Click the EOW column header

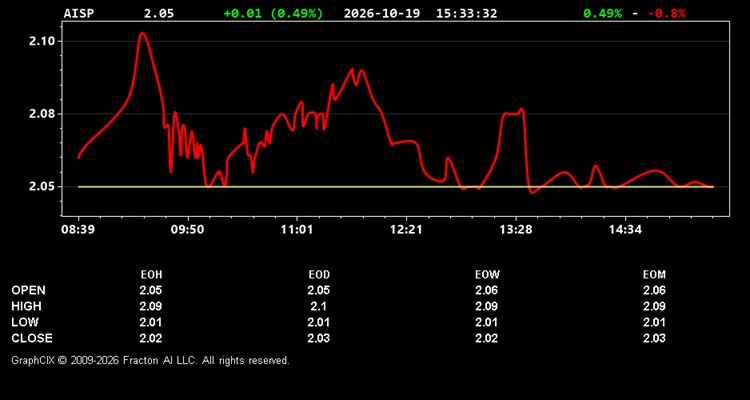click(x=487, y=275)
